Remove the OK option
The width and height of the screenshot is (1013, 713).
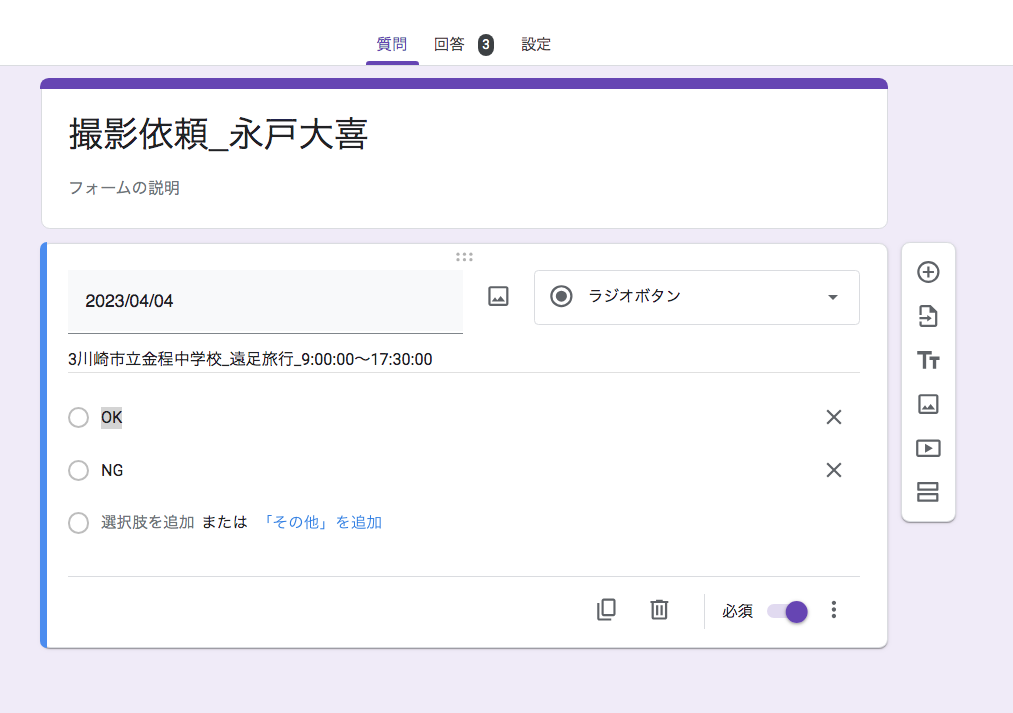pyautogui.click(x=834, y=417)
